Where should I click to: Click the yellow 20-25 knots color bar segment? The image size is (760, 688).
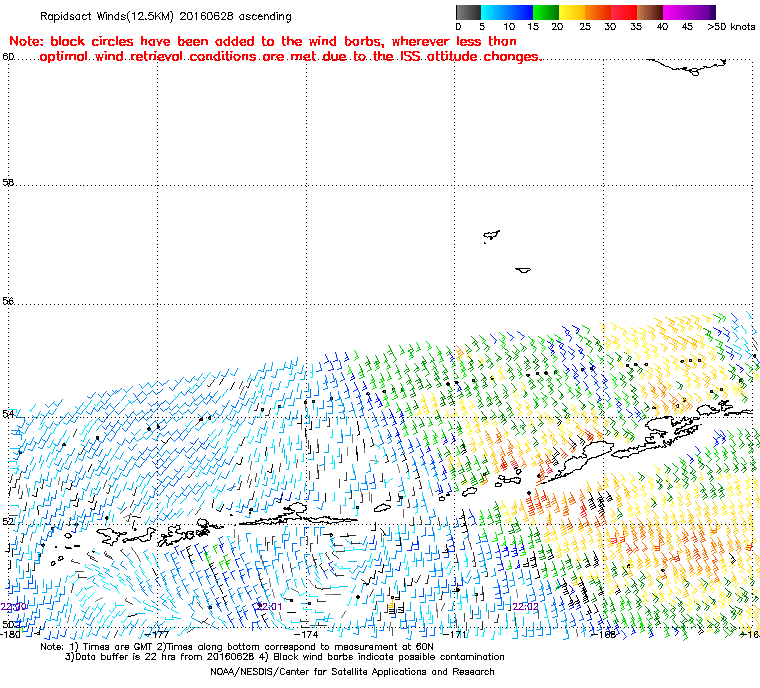coord(572,12)
